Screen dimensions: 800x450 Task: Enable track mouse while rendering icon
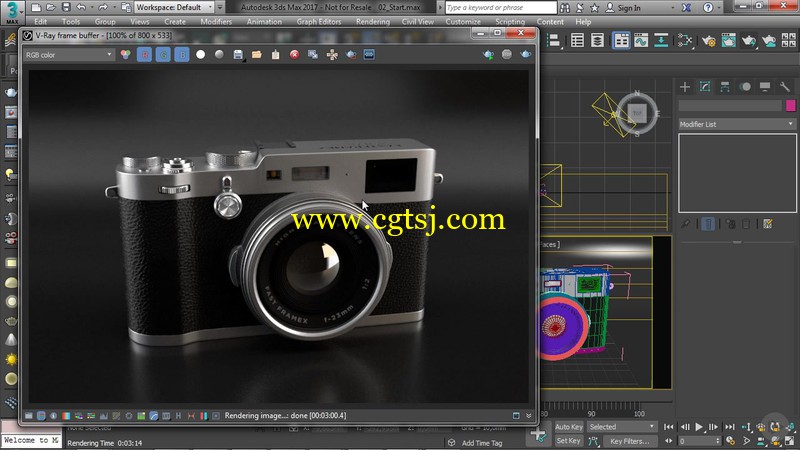332,55
